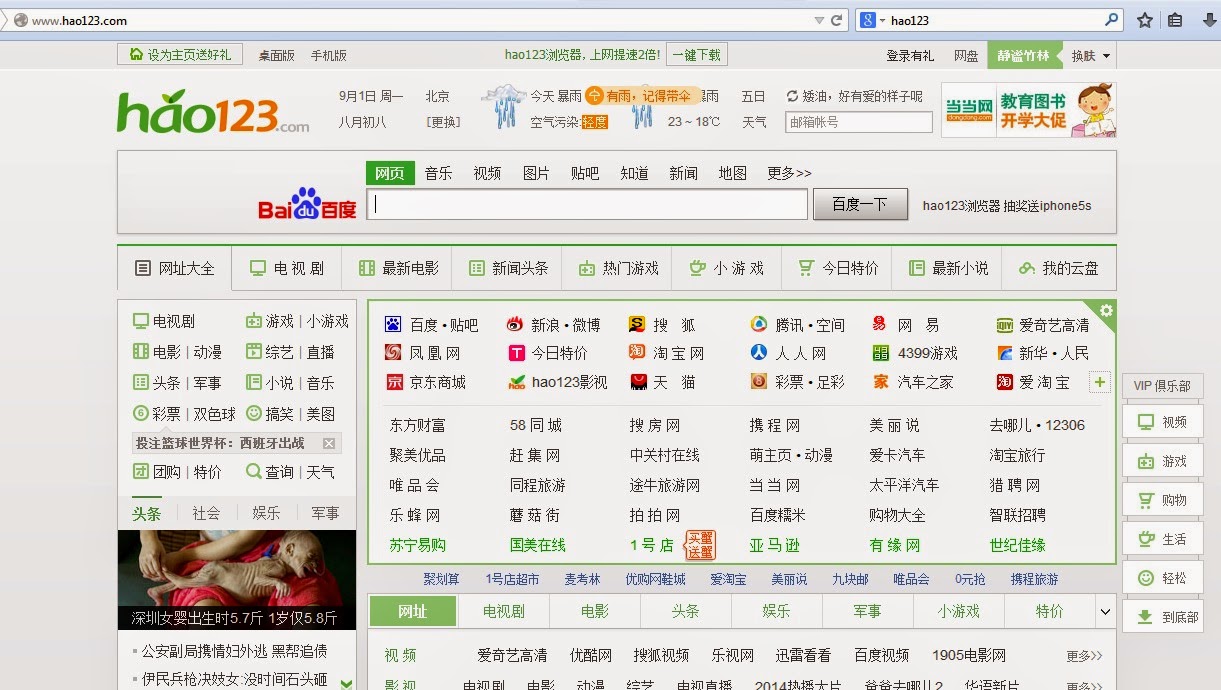The height and width of the screenshot is (690, 1221).
Task: Switch to the 音乐 search tab
Action: (x=437, y=172)
